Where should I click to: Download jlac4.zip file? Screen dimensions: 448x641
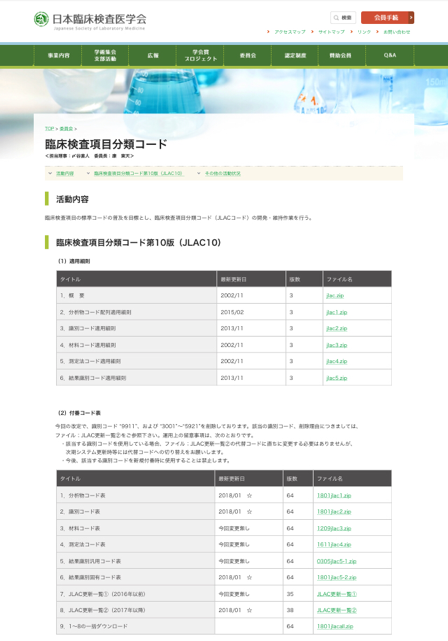(336, 361)
